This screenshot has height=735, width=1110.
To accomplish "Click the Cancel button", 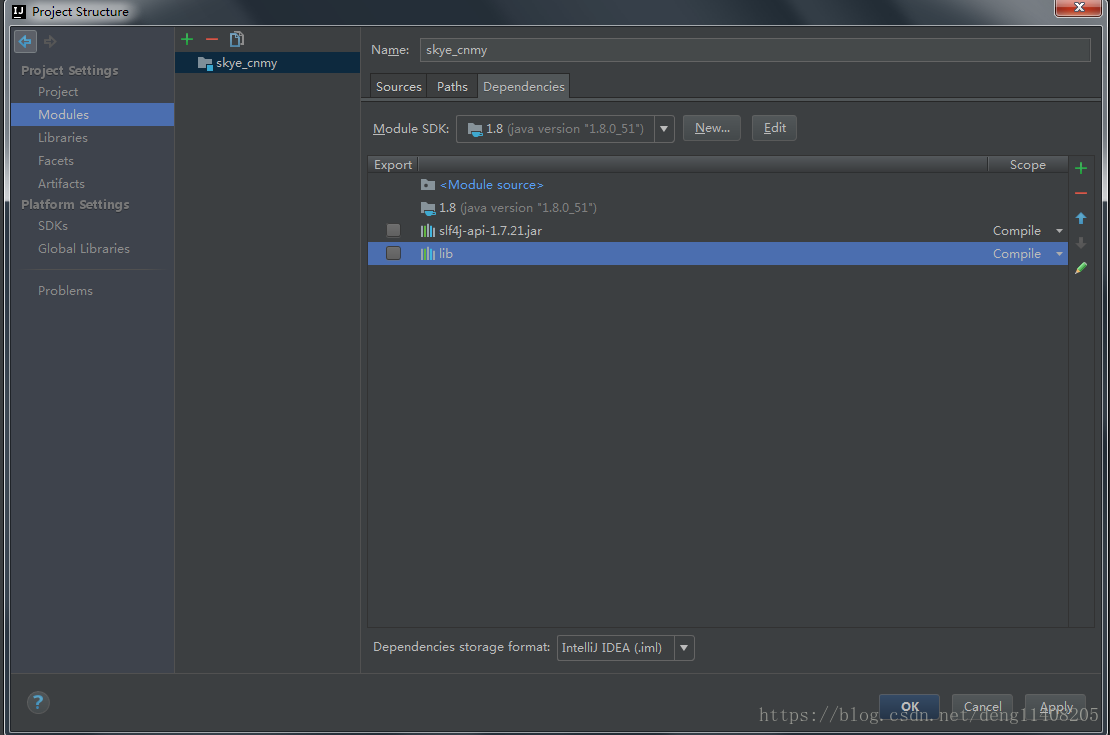I will 983,707.
